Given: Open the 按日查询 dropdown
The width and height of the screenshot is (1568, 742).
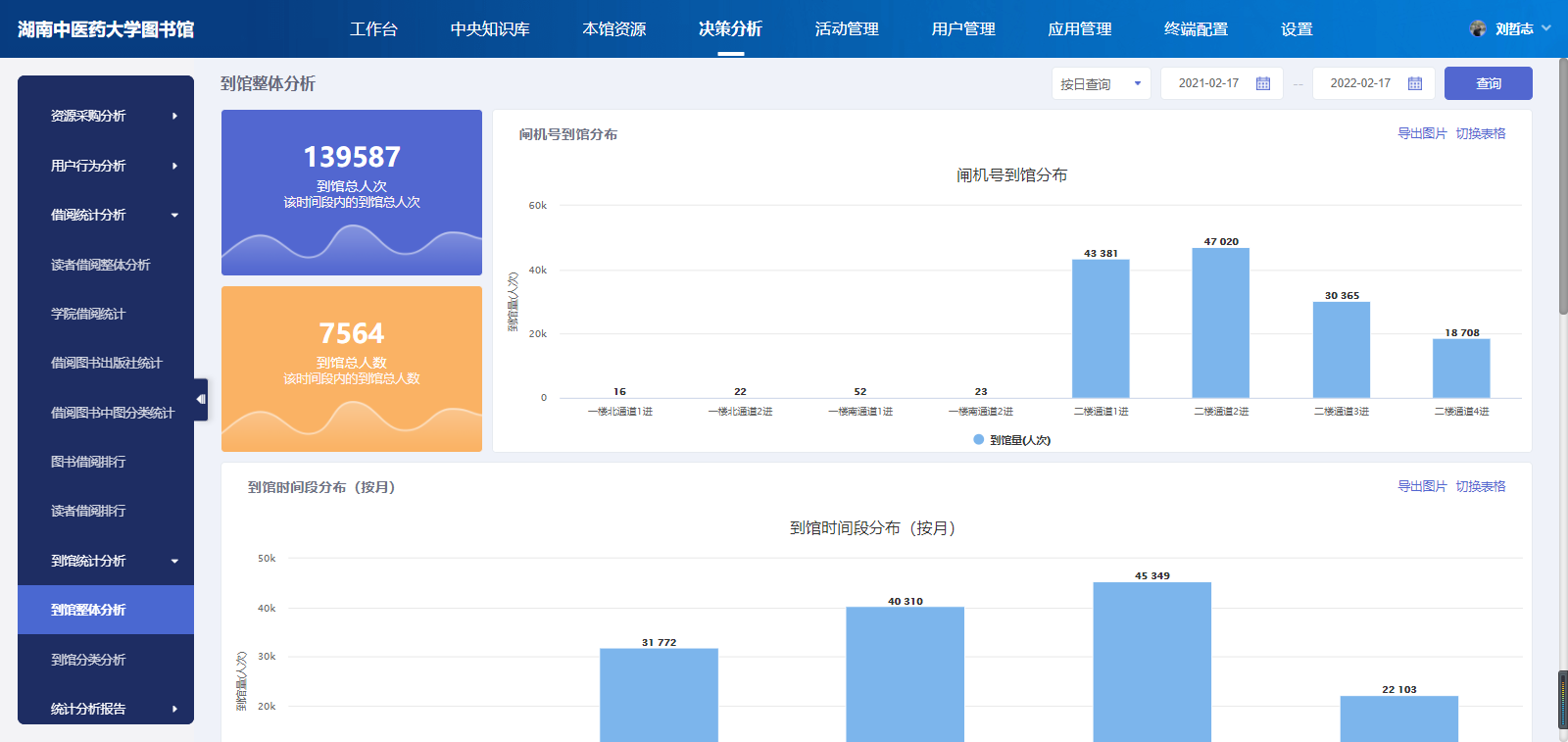Looking at the screenshot, I should (1101, 84).
